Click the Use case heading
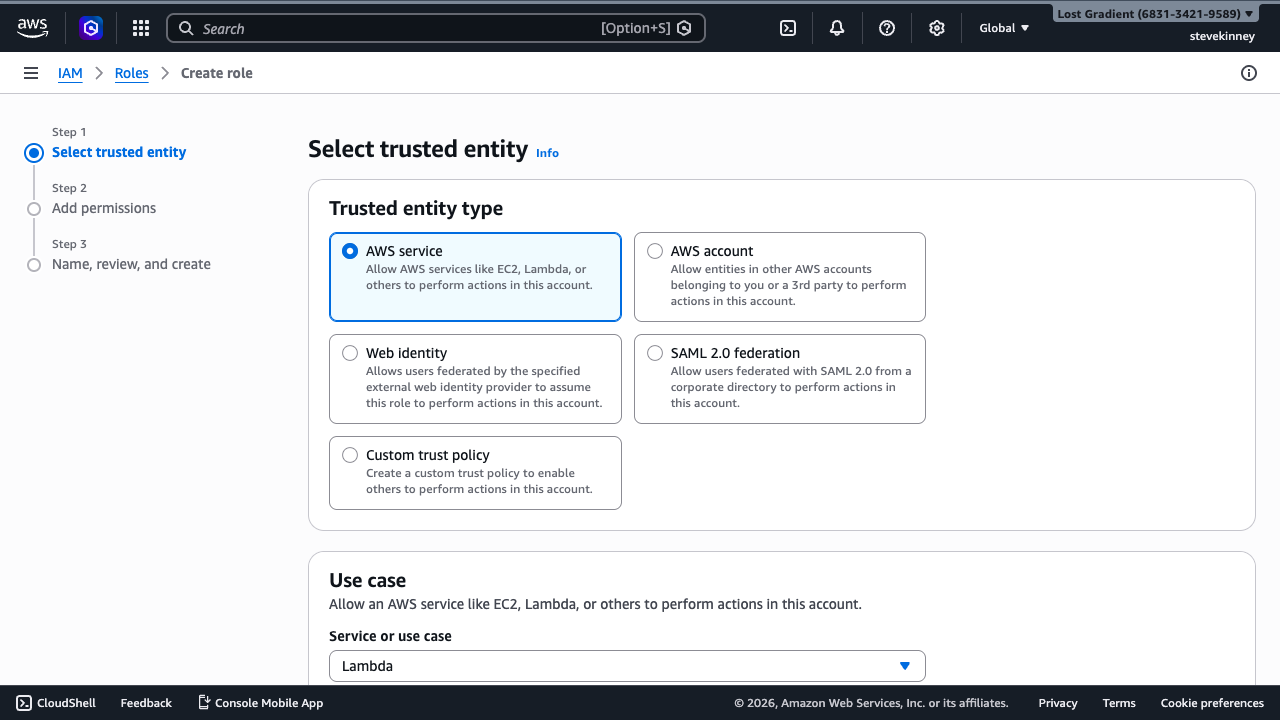 click(367, 580)
